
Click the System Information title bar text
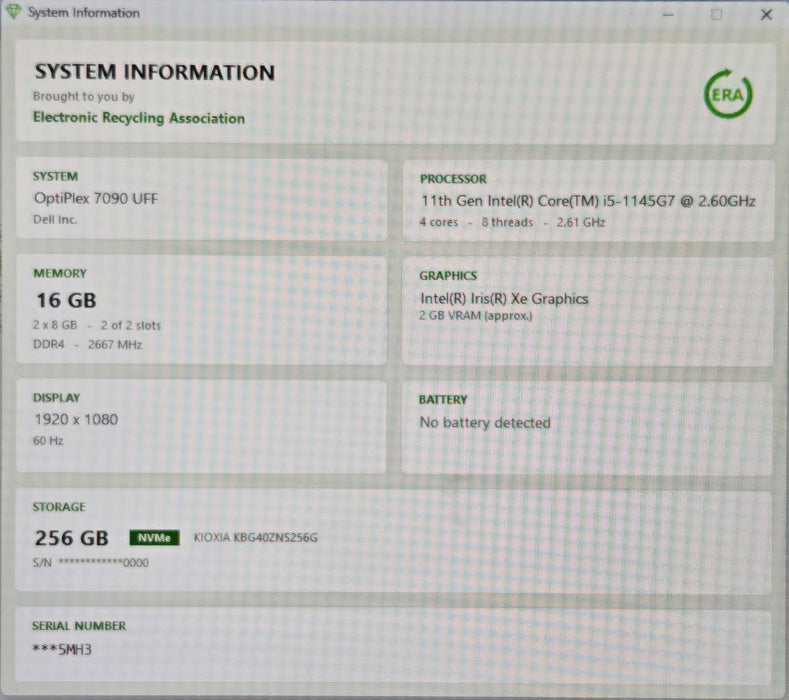tap(84, 13)
